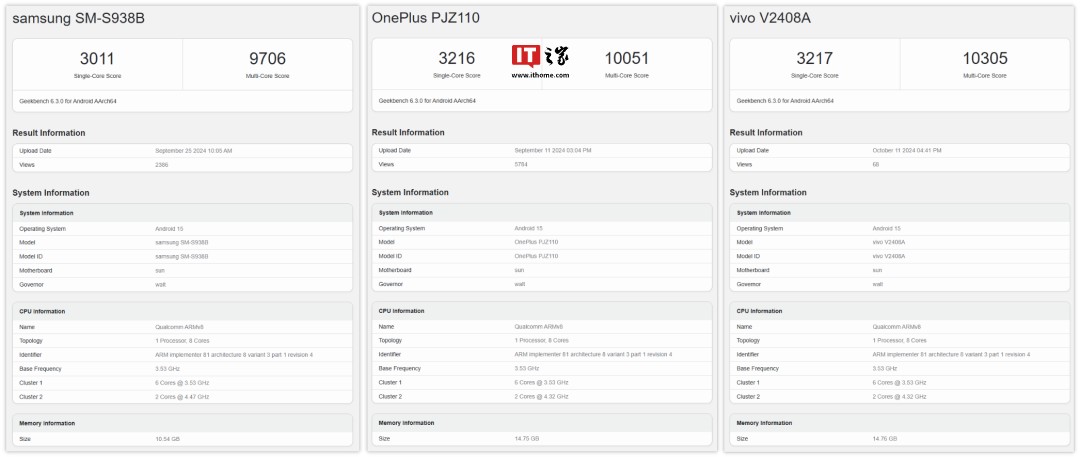Click Model ID value 'samsung SM-S938B'
Image resolution: width=1080 pixels, height=457 pixels.
tap(182, 256)
